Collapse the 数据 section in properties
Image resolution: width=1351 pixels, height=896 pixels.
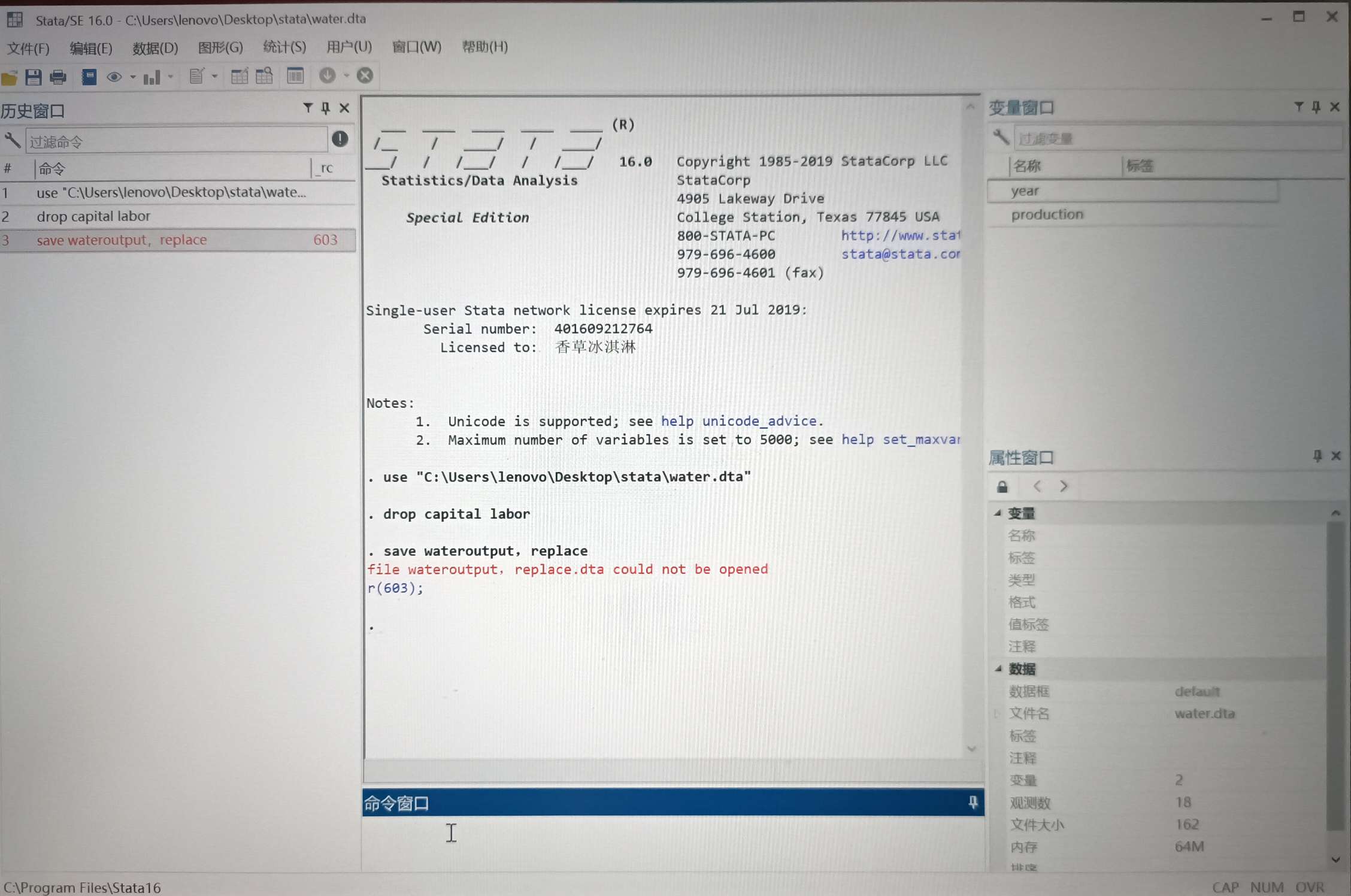[x=998, y=669]
